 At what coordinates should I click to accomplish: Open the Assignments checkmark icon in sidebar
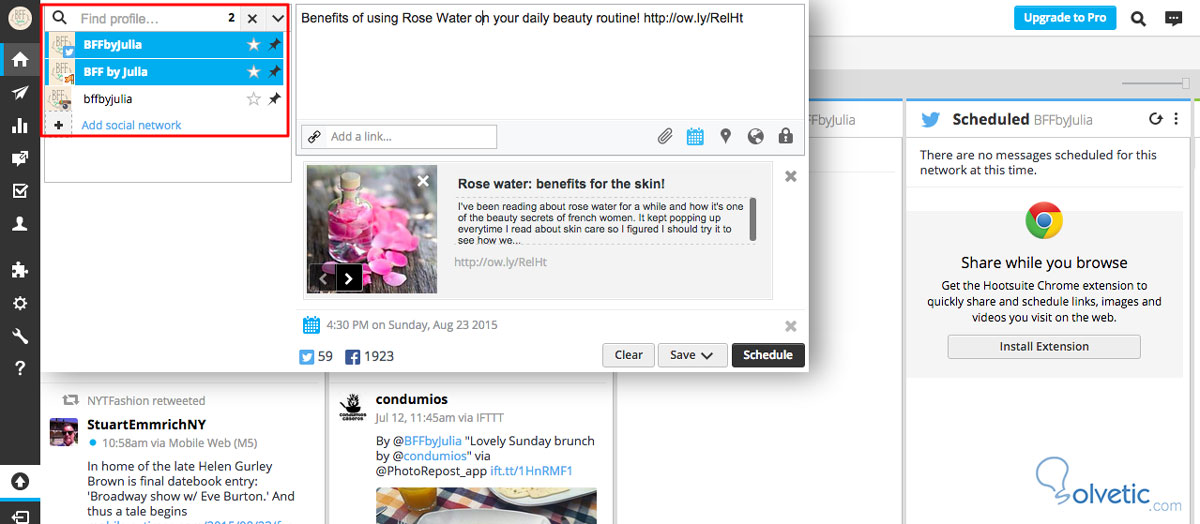[19, 192]
